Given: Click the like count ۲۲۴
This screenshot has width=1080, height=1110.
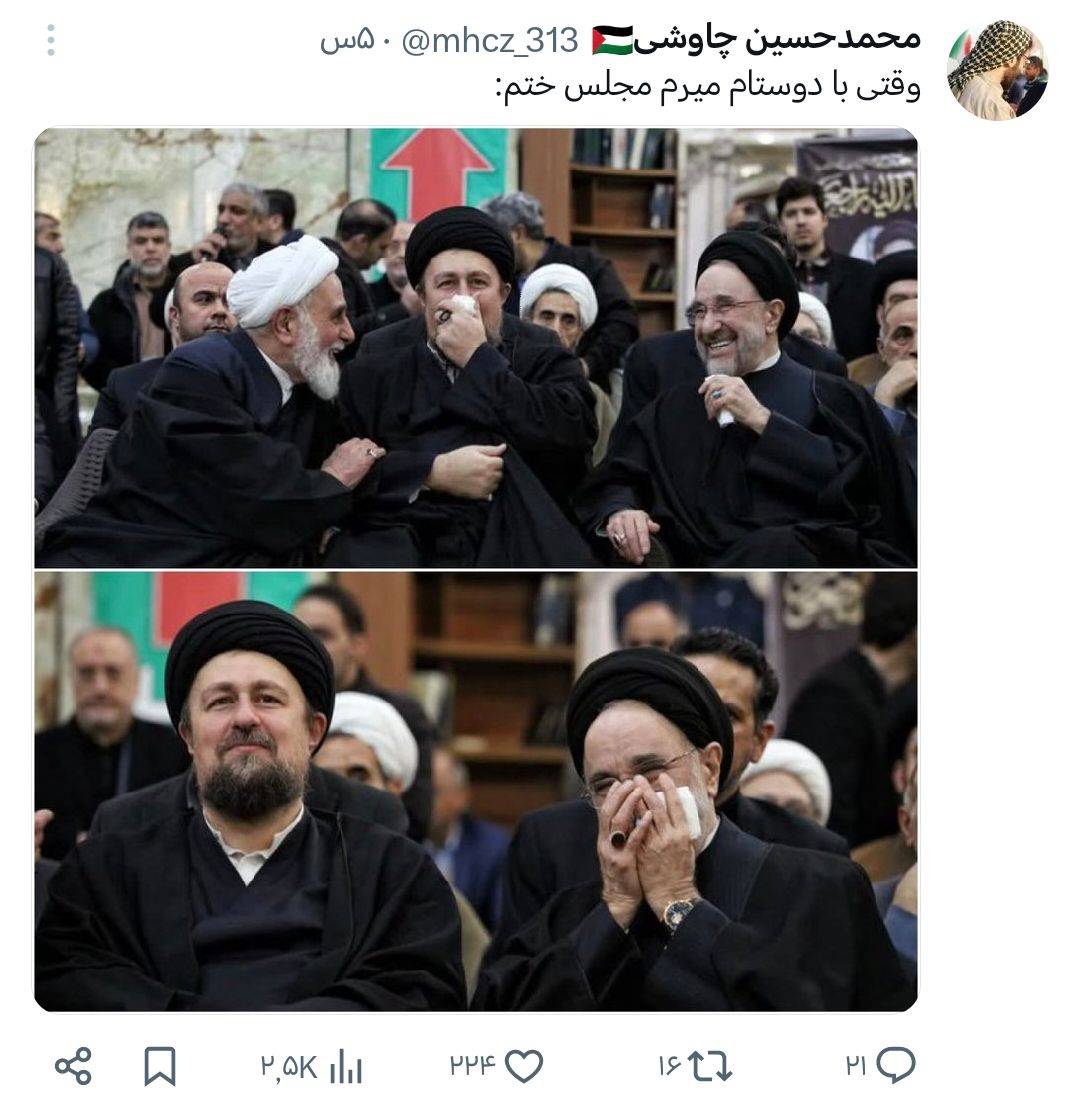Looking at the screenshot, I should [x=473, y=1065].
